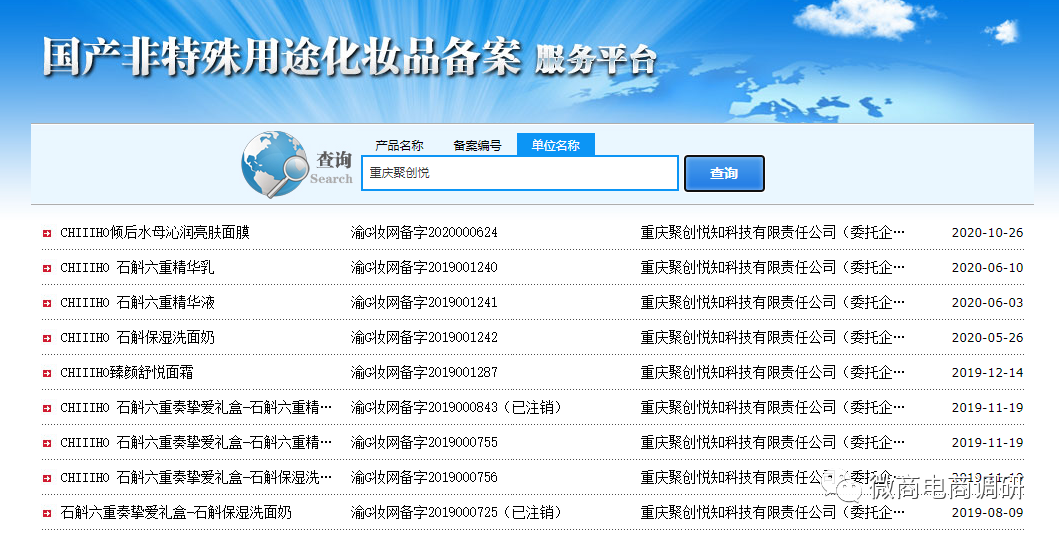1059x534 pixels.
Task: Click record number 渝G妆网备字2019001241
Action: (x=423, y=302)
